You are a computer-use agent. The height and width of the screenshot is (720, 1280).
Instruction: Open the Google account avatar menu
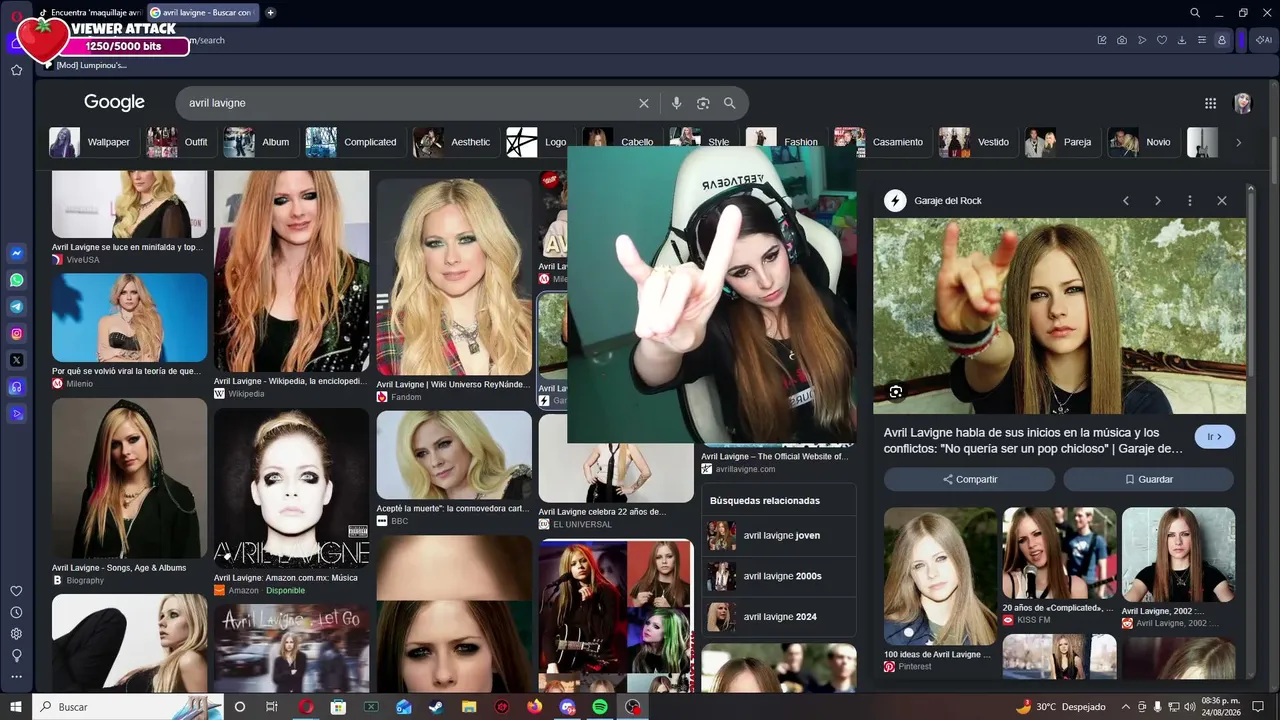pos(1243,103)
